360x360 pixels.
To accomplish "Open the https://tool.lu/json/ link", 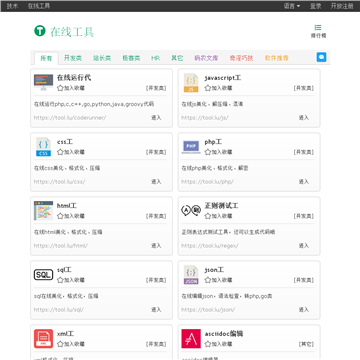I will click(208, 309).
